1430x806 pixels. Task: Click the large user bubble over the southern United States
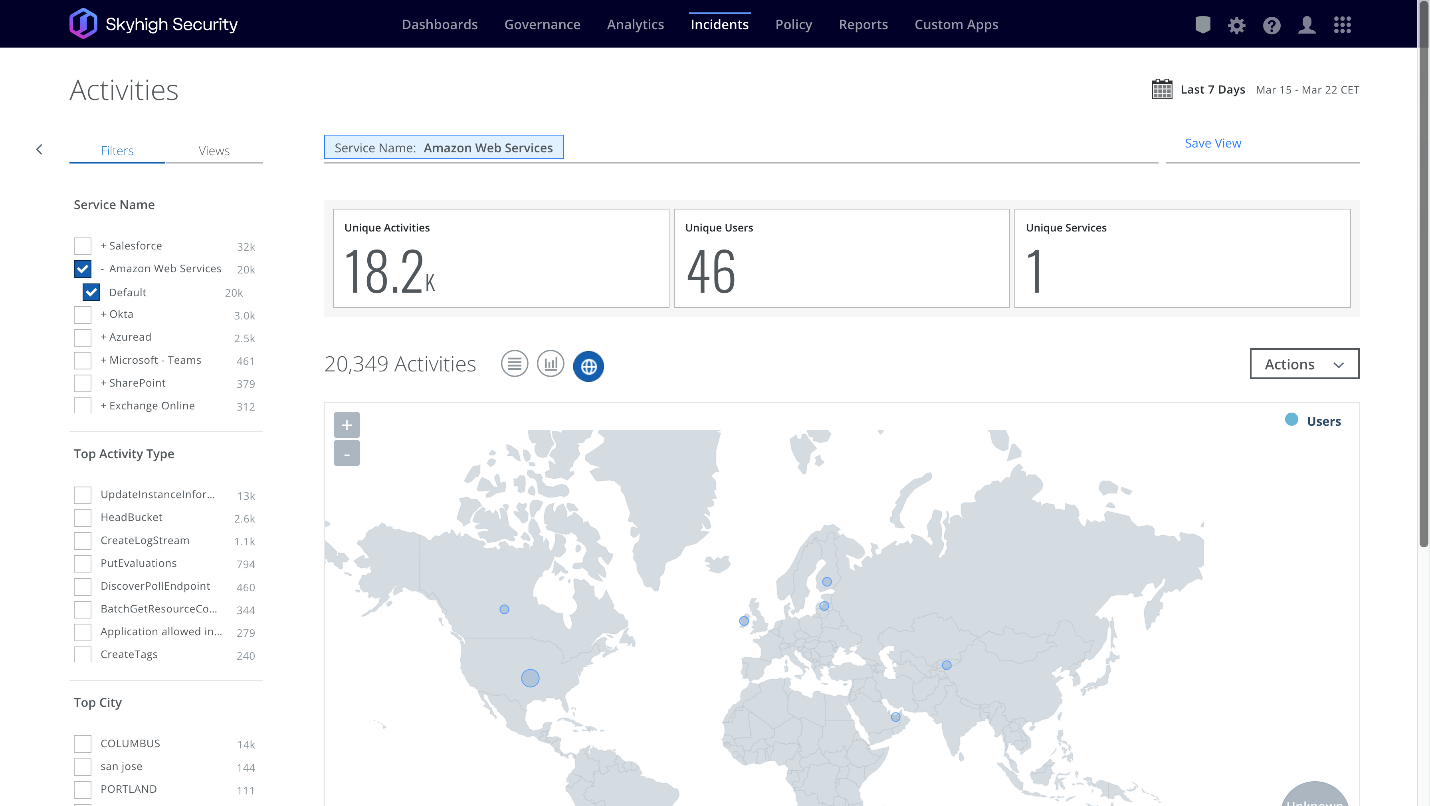[x=530, y=678]
